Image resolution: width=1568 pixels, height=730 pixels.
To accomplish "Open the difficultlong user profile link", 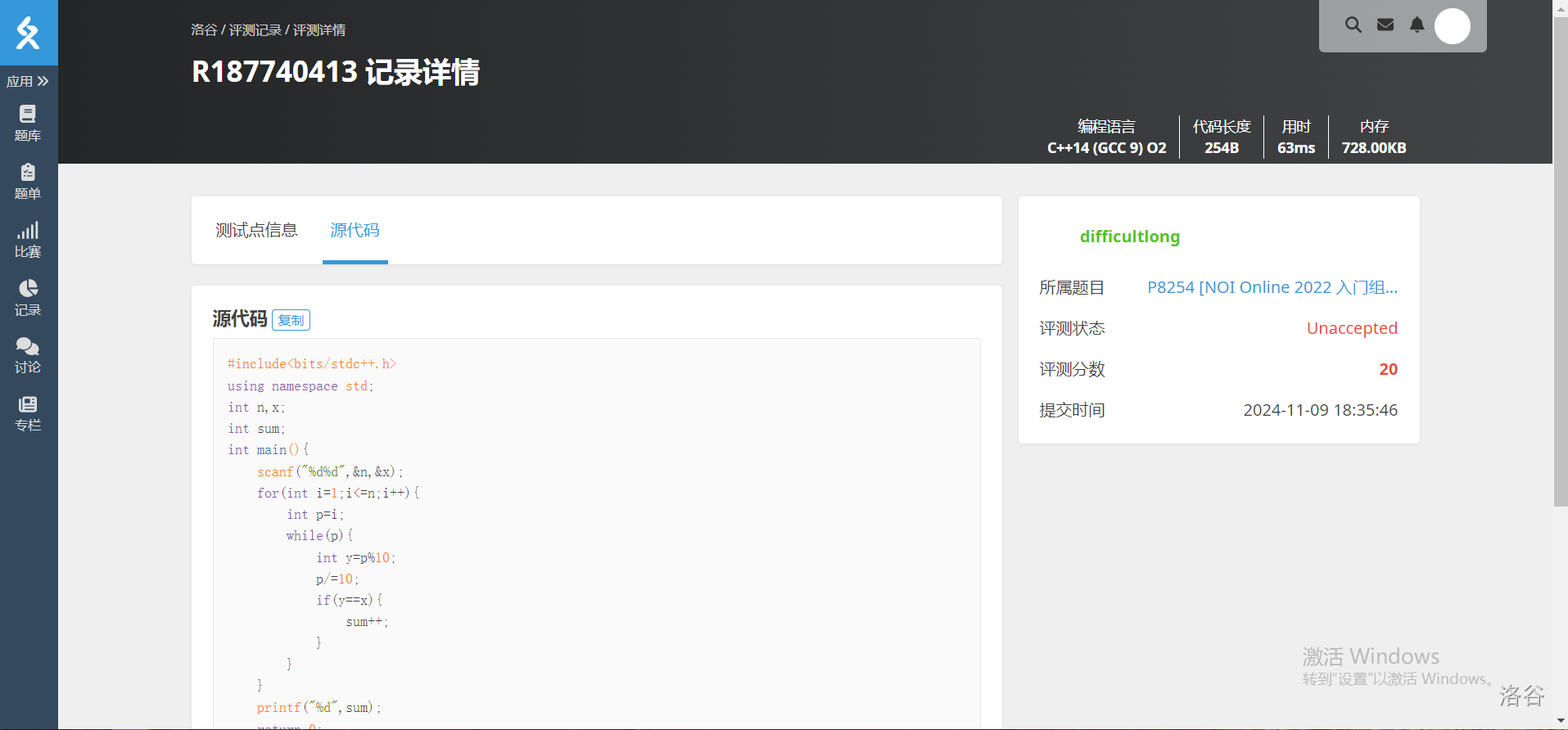I will pos(1129,237).
